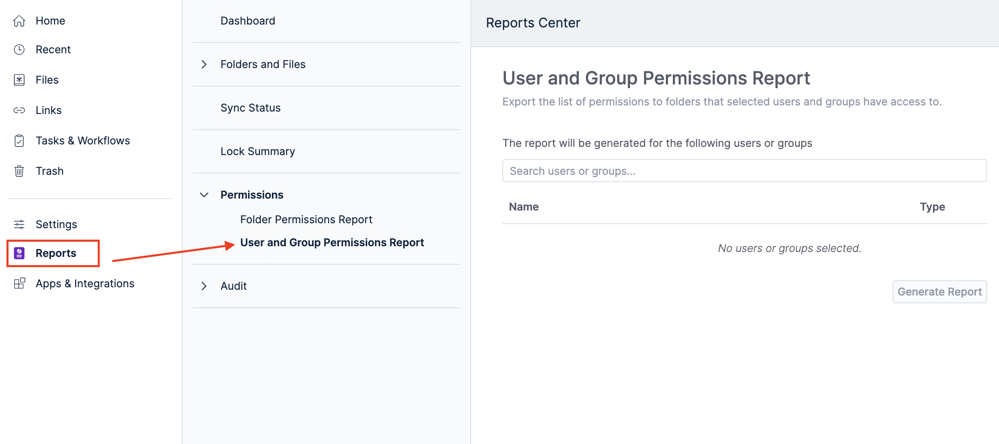The image size is (999, 444).
Task: Select Folders and Files category
Action: point(262,64)
